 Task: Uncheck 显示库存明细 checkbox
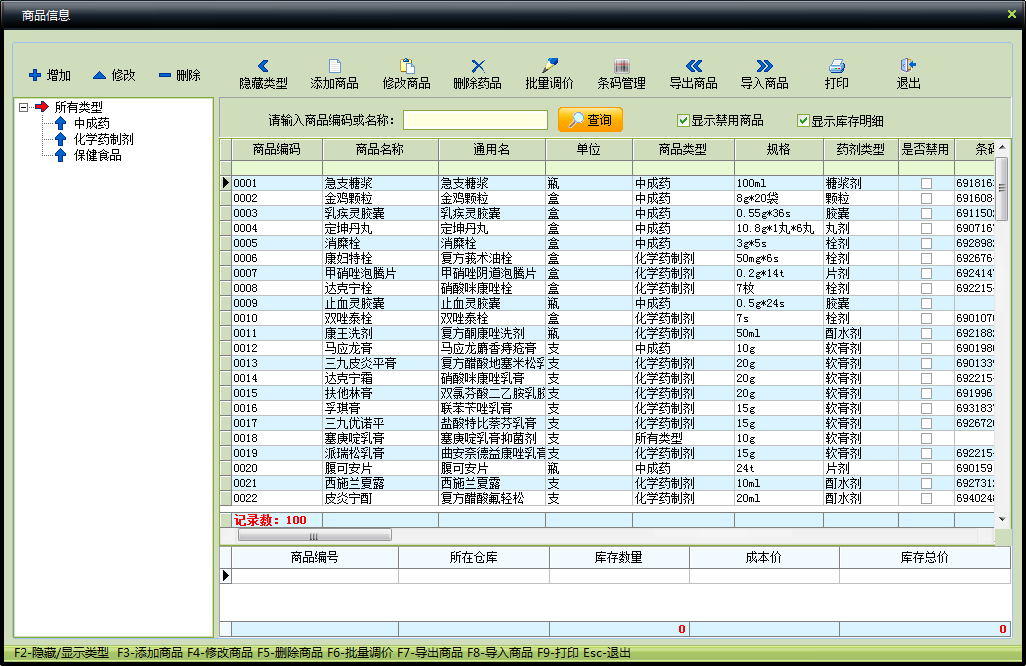[803, 121]
